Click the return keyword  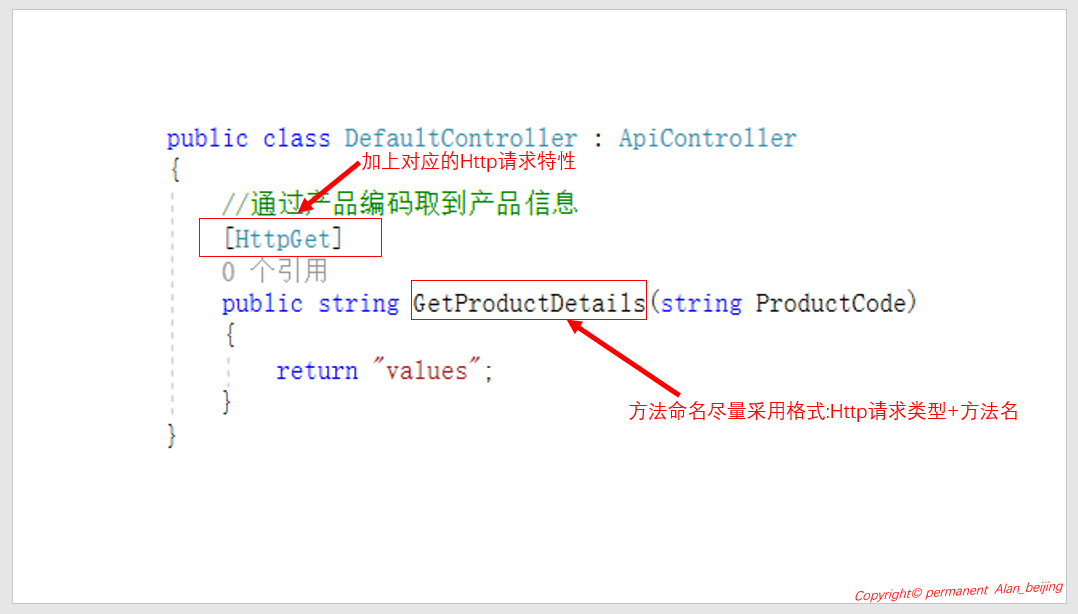(x=317, y=371)
